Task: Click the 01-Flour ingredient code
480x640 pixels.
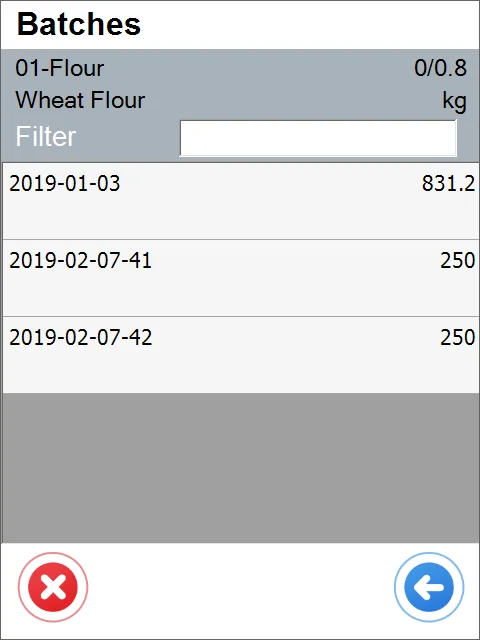Action: pyautogui.click(x=60, y=68)
